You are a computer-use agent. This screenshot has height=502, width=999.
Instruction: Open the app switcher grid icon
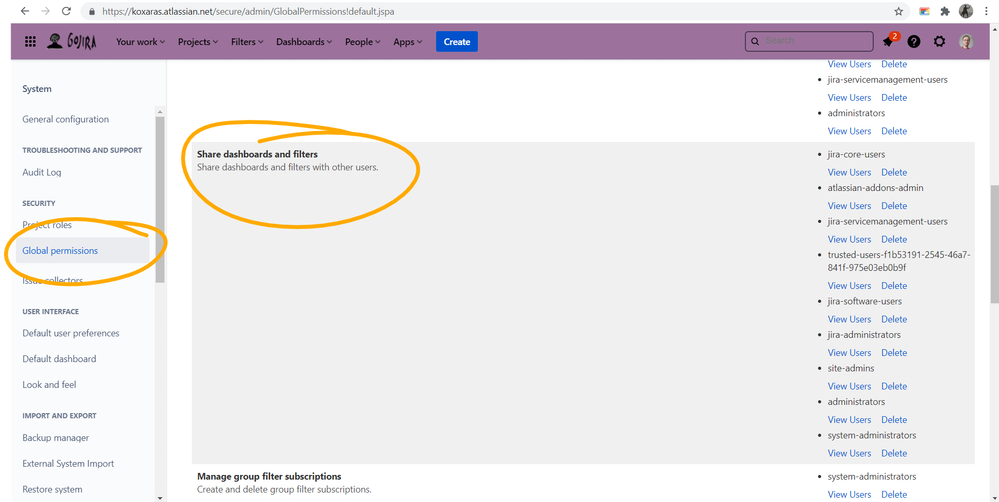tap(30, 41)
